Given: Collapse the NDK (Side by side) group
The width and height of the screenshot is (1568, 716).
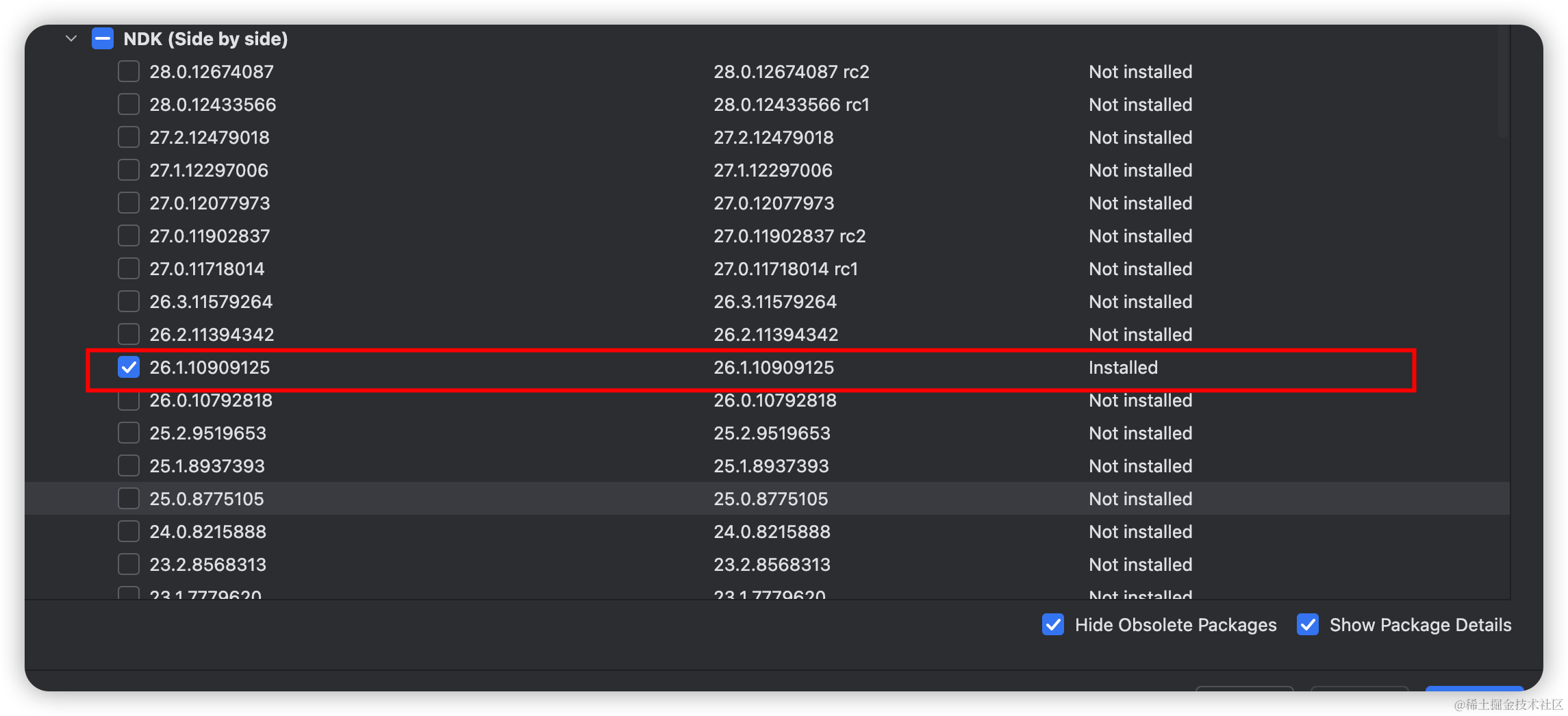Looking at the screenshot, I should click(x=71, y=38).
